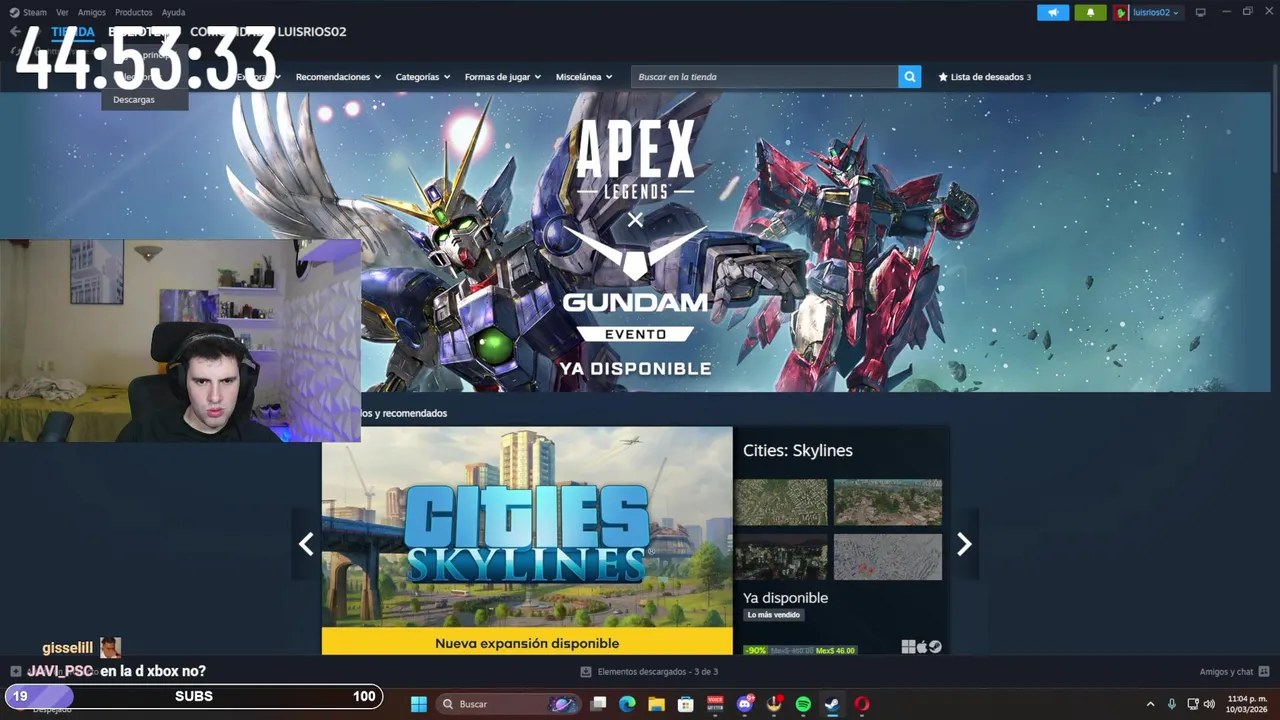The height and width of the screenshot is (720, 1280).
Task: Click the Lo más vendido tag
Action: click(774, 615)
